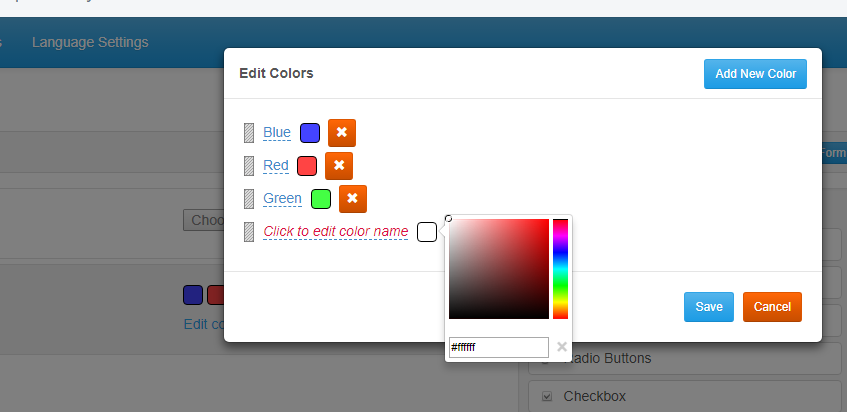The width and height of the screenshot is (847, 412).
Task: Grab the Red row drag handle
Action: pyautogui.click(x=249, y=166)
